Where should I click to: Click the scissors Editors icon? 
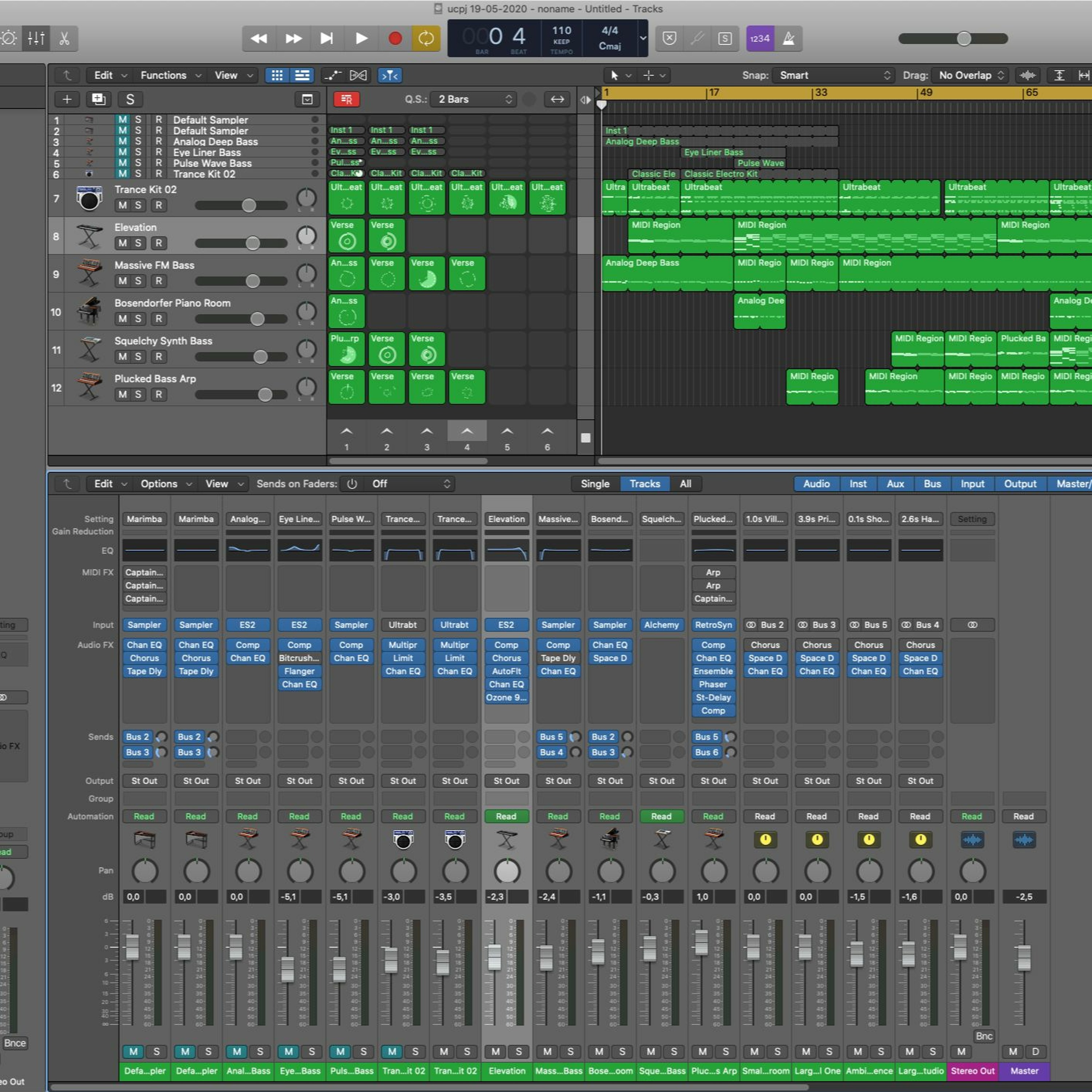(x=64, y=39)
